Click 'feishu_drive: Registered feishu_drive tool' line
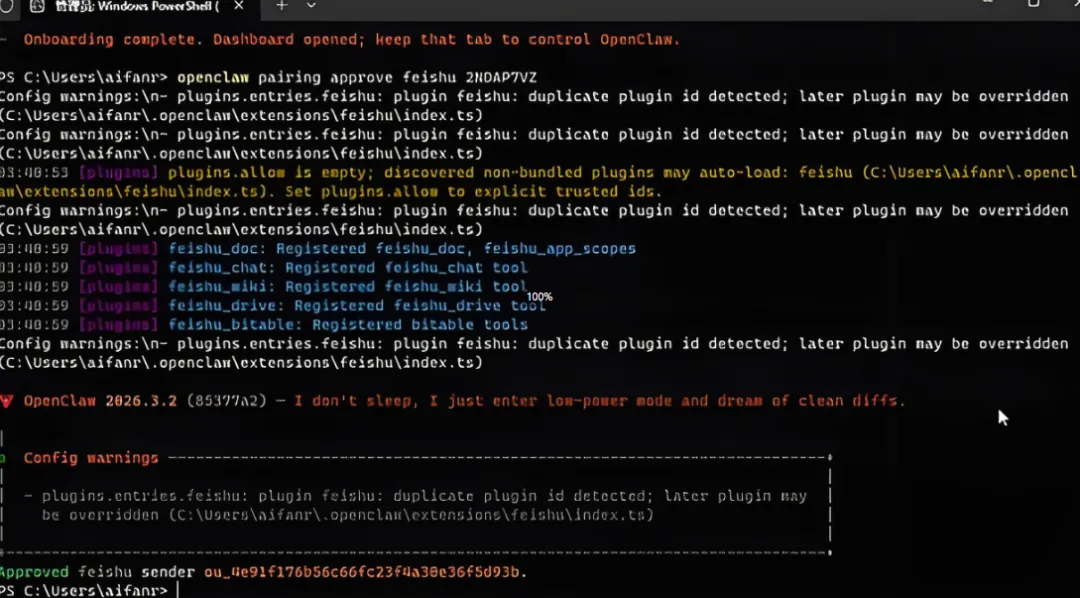1080x598 pixels. [x=357, y=306]
